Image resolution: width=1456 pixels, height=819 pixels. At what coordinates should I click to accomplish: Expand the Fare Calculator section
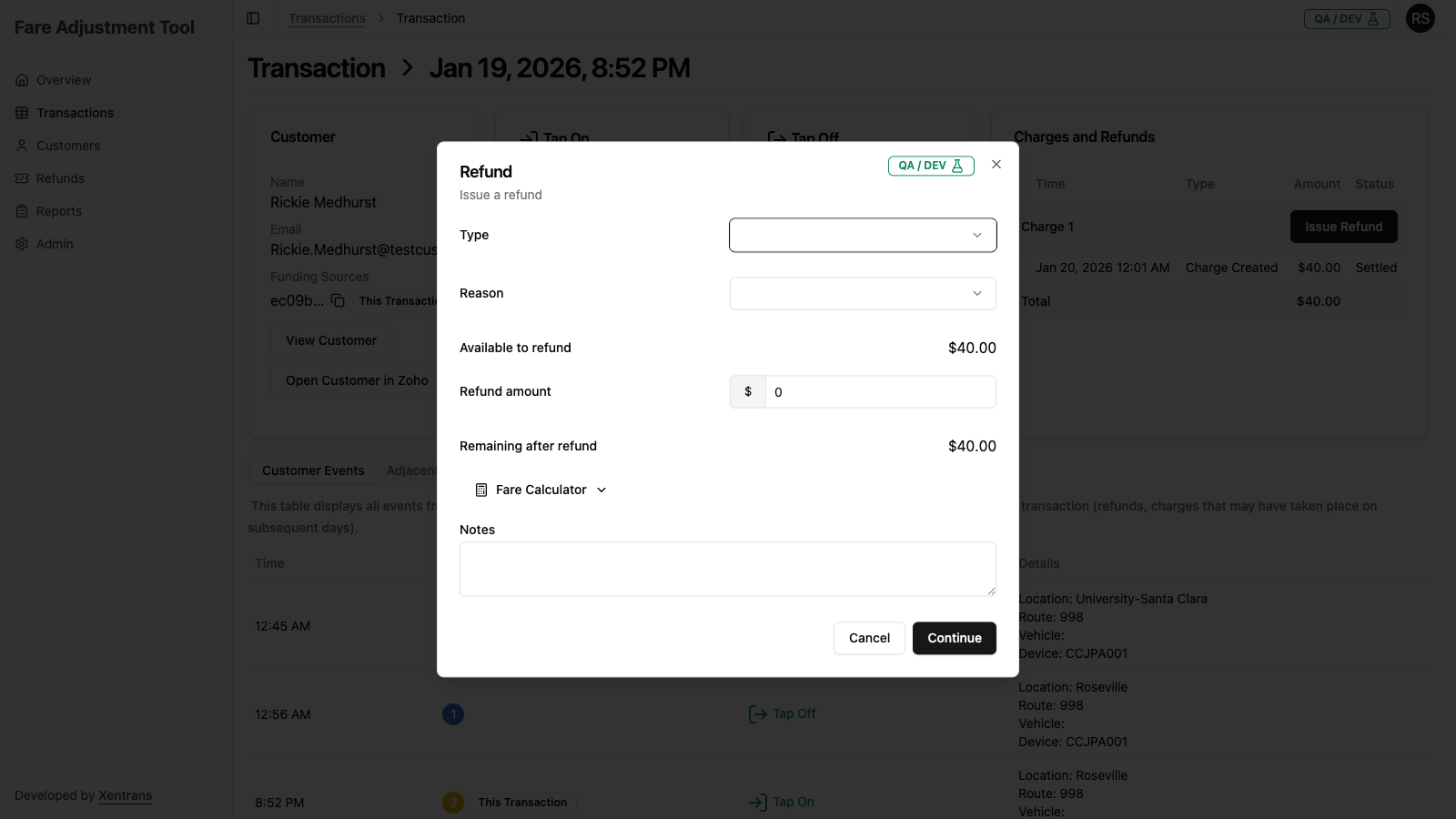click(x=540, y=490)
